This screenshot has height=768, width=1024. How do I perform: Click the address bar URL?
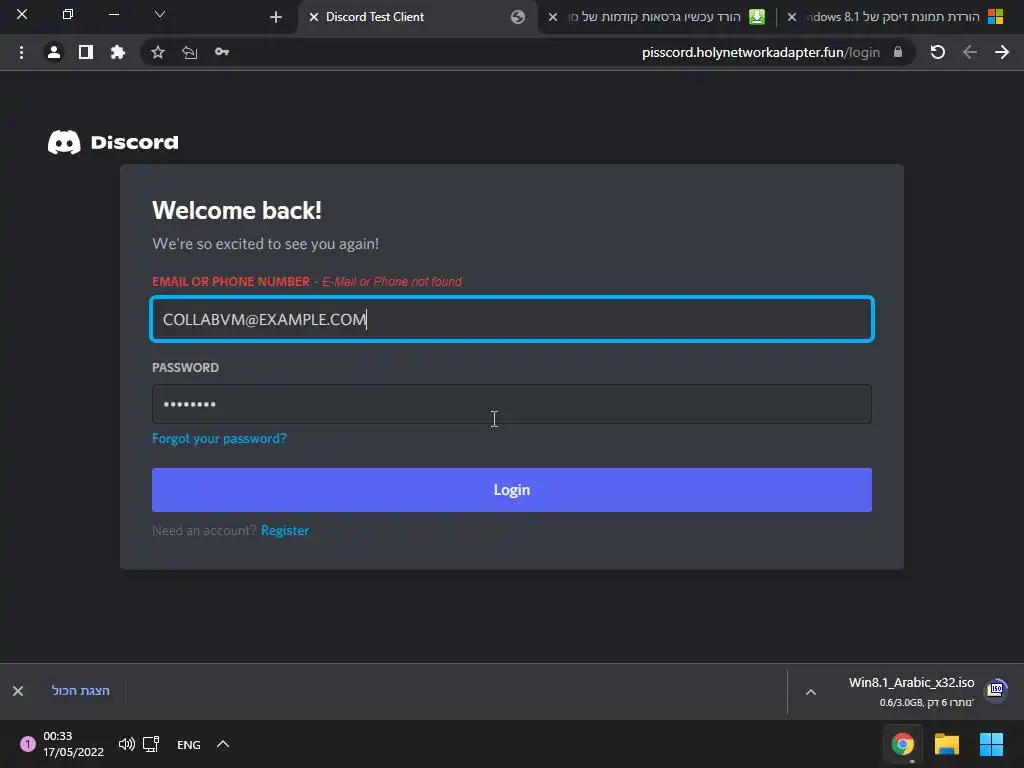[760, 52]
